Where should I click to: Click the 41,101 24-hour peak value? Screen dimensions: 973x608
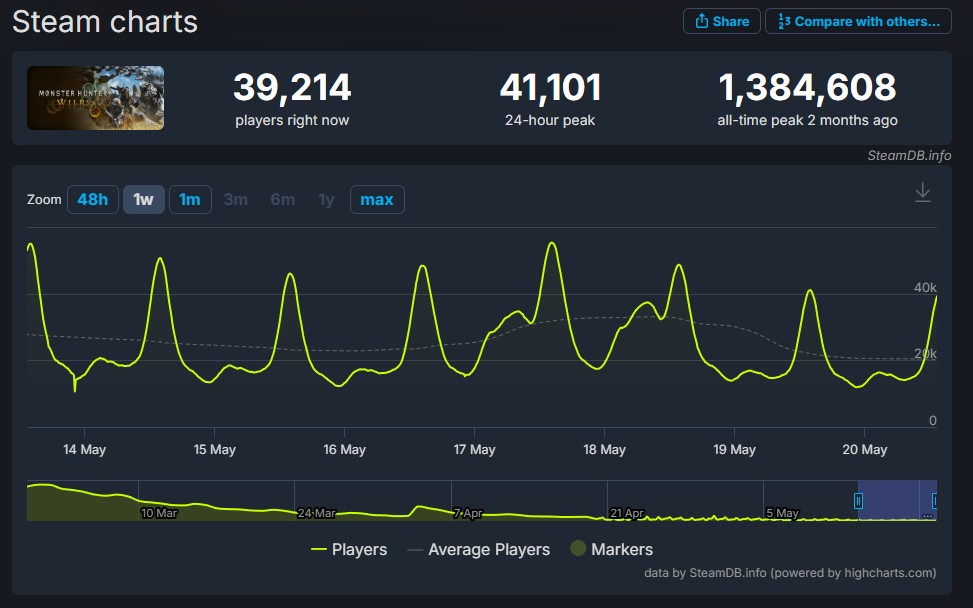click(x=550, y=87)
